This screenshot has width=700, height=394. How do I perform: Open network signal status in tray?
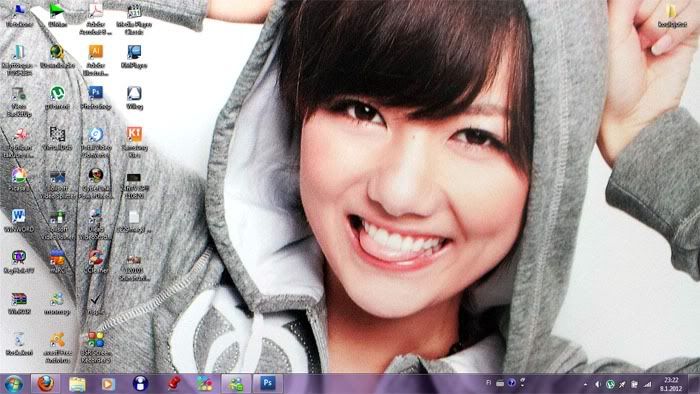[647, 384]
